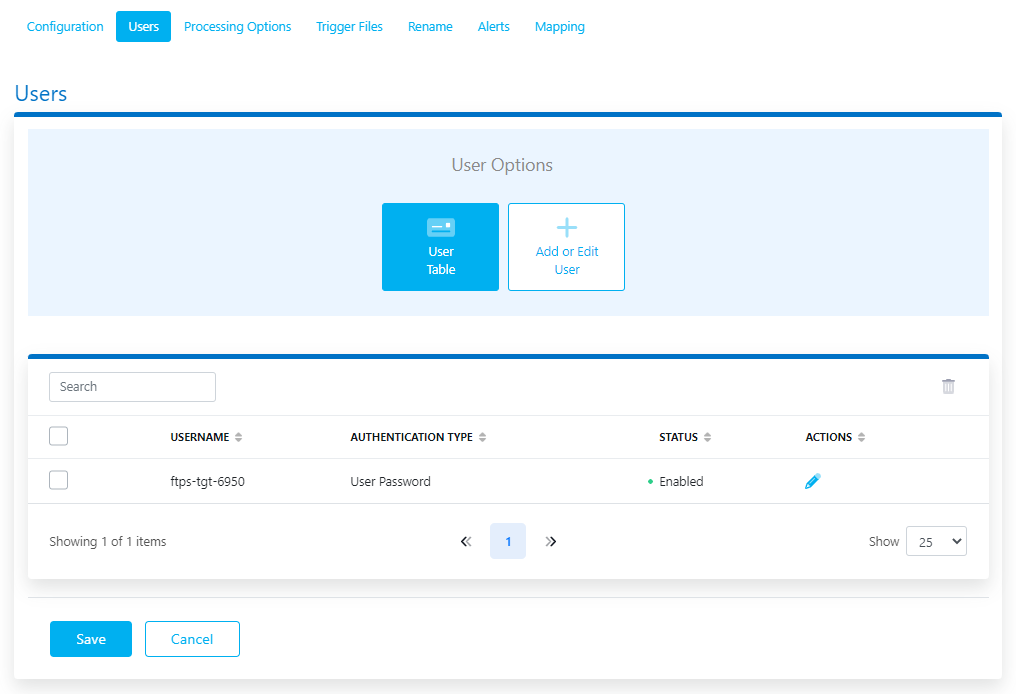Select the User Table option
1016x694 pixels.
(440, 247)
